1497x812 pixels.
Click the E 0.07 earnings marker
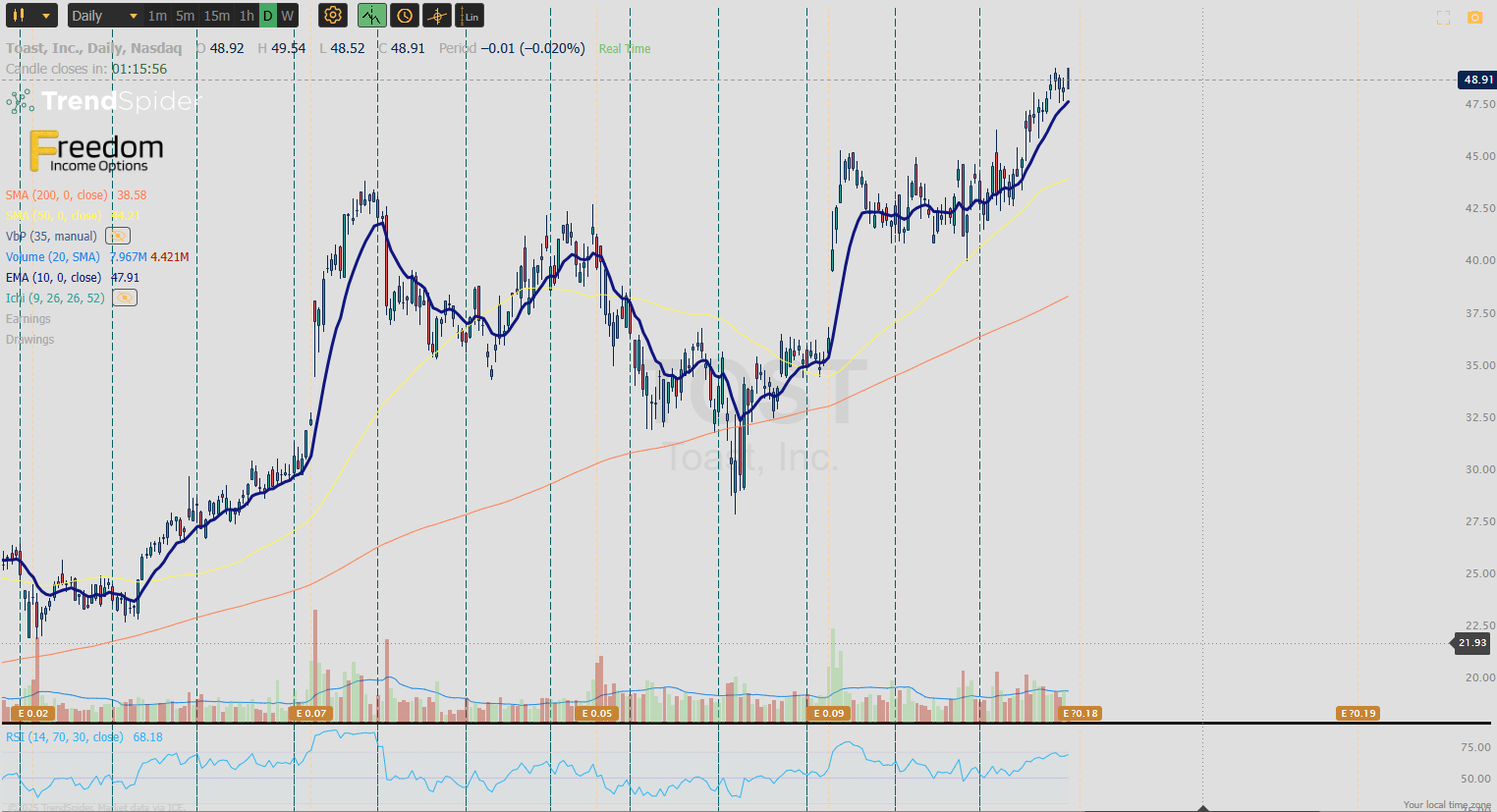[x=311, y=714]
